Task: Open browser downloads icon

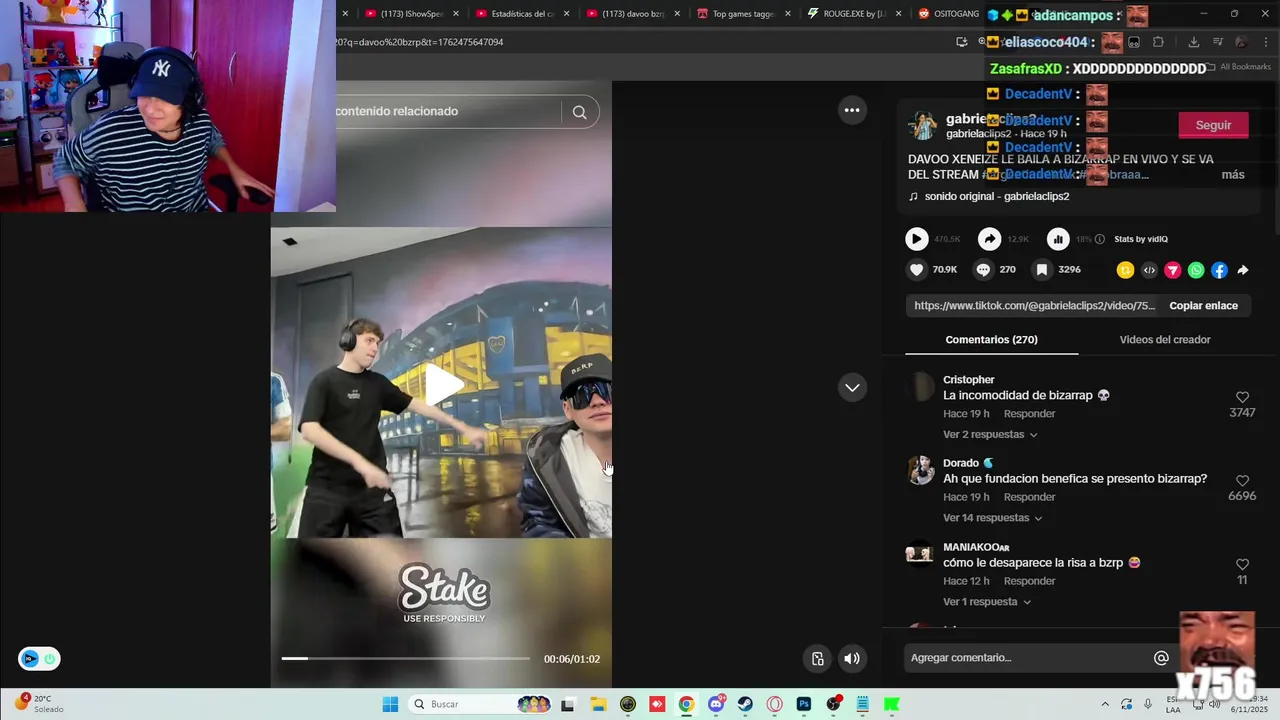Action: (1193, 42)
